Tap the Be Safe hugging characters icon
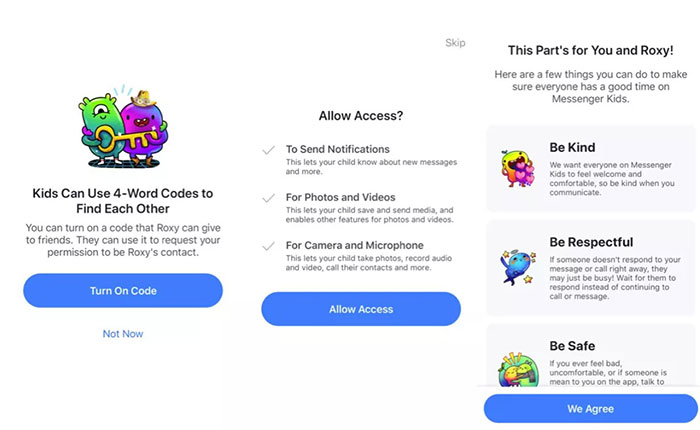Screen dimensions: 700x430 click(x=518, y=370)
